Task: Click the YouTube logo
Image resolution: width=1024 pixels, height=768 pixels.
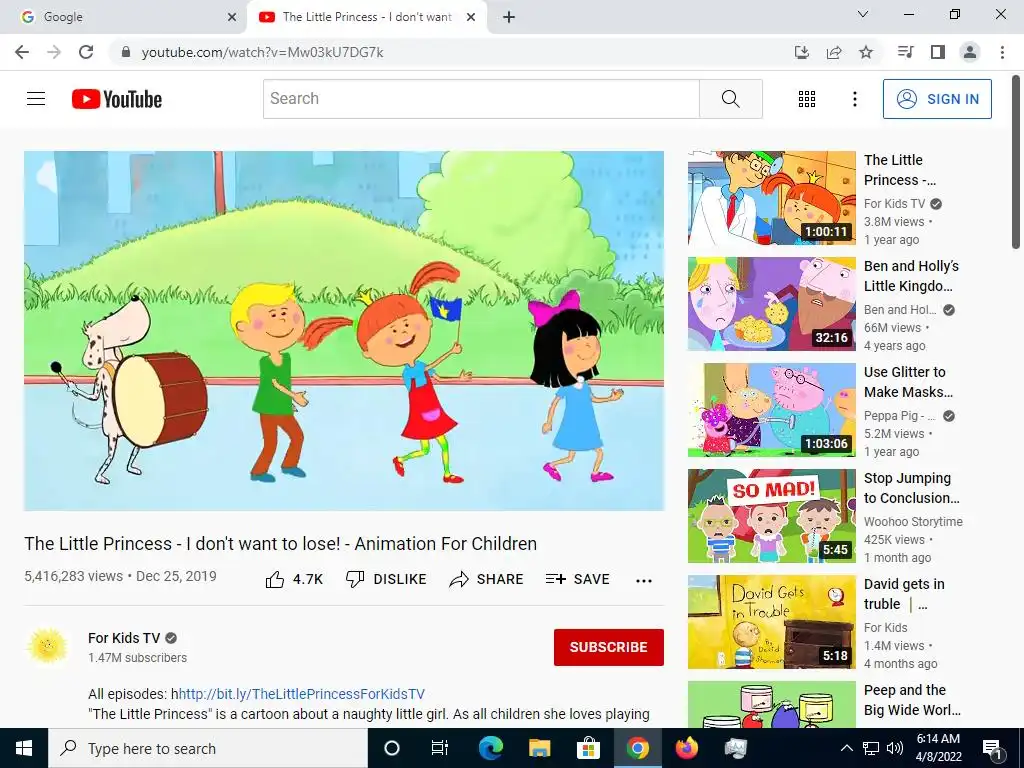Action: pos(117,99)
